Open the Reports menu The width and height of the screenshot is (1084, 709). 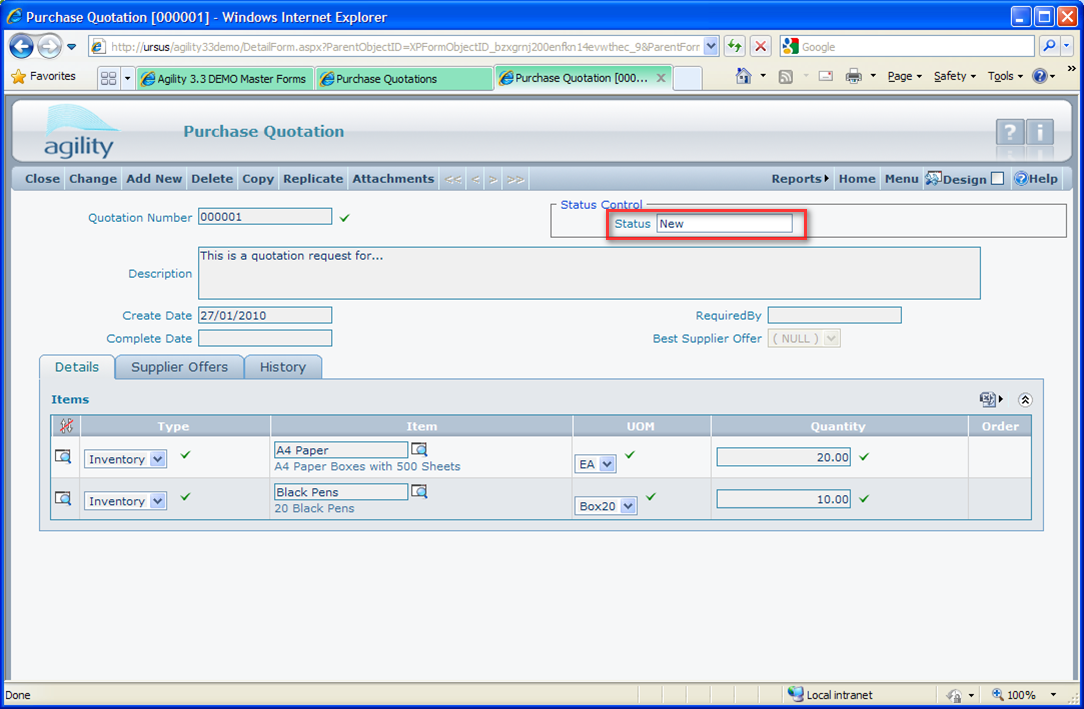pyautogui.click(x=800, y=179)
